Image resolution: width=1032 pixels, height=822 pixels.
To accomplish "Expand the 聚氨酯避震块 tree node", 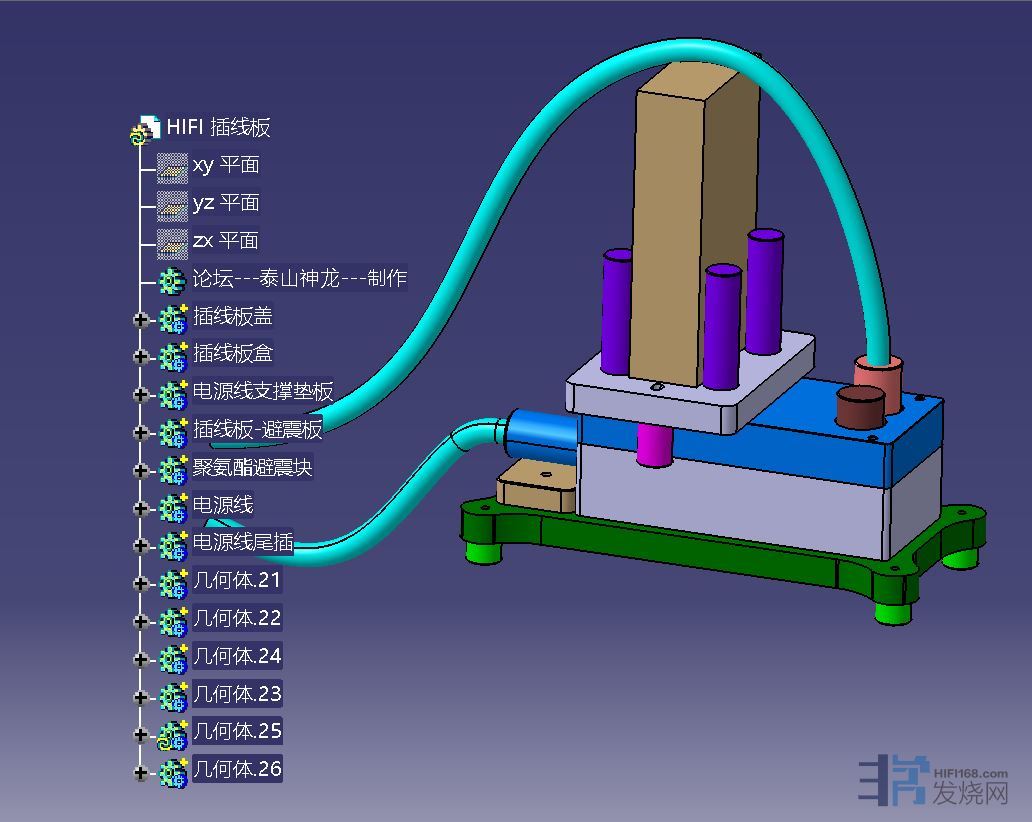I will coord(141,470).
